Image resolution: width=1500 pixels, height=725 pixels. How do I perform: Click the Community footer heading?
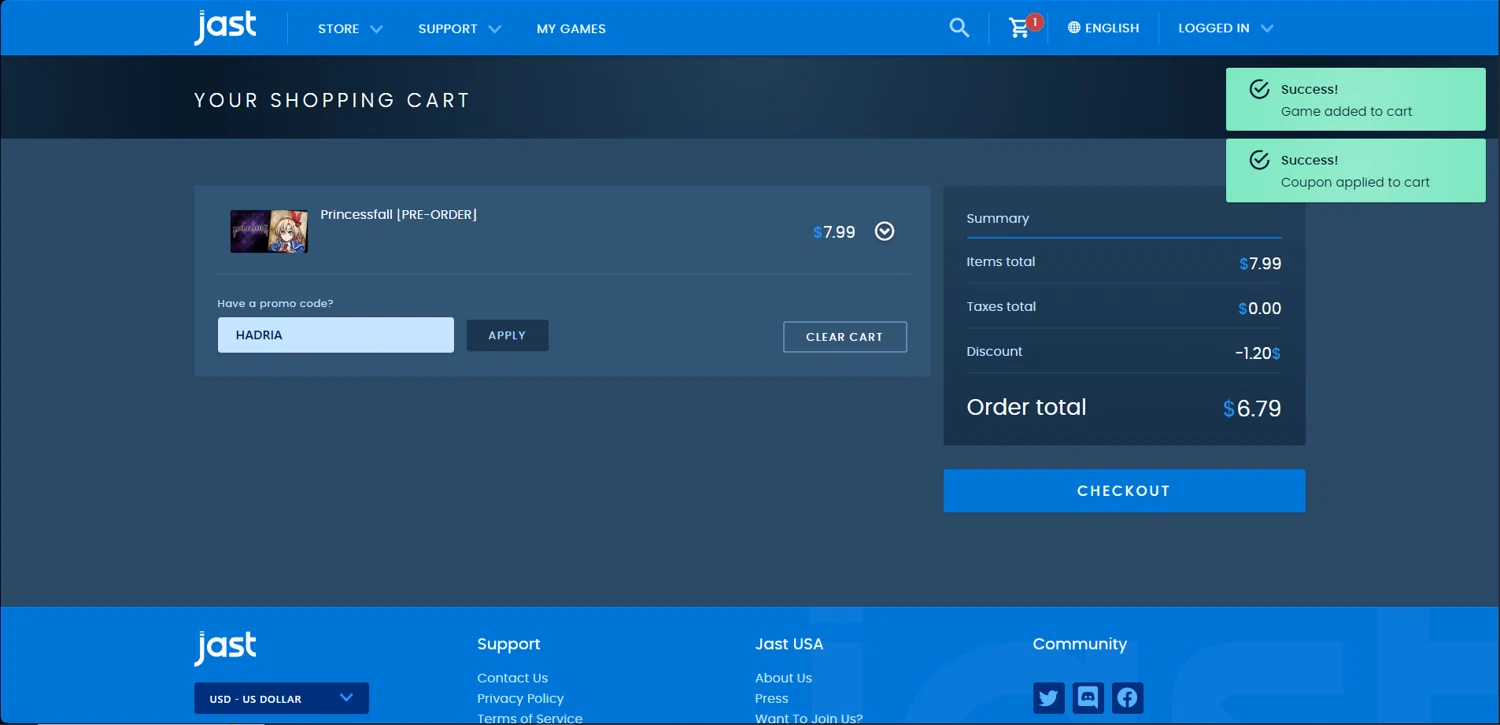point(1079,644)
